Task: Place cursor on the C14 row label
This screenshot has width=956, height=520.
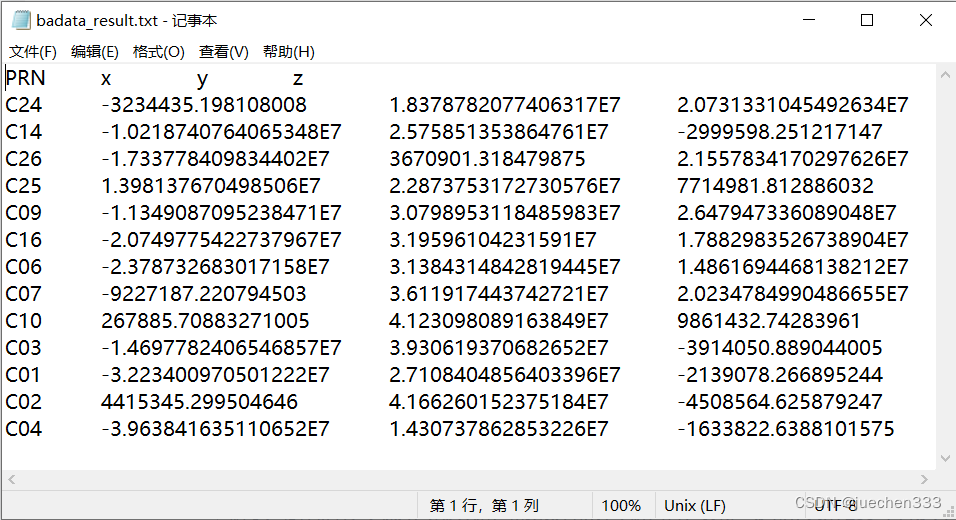Action: [24, 132]
